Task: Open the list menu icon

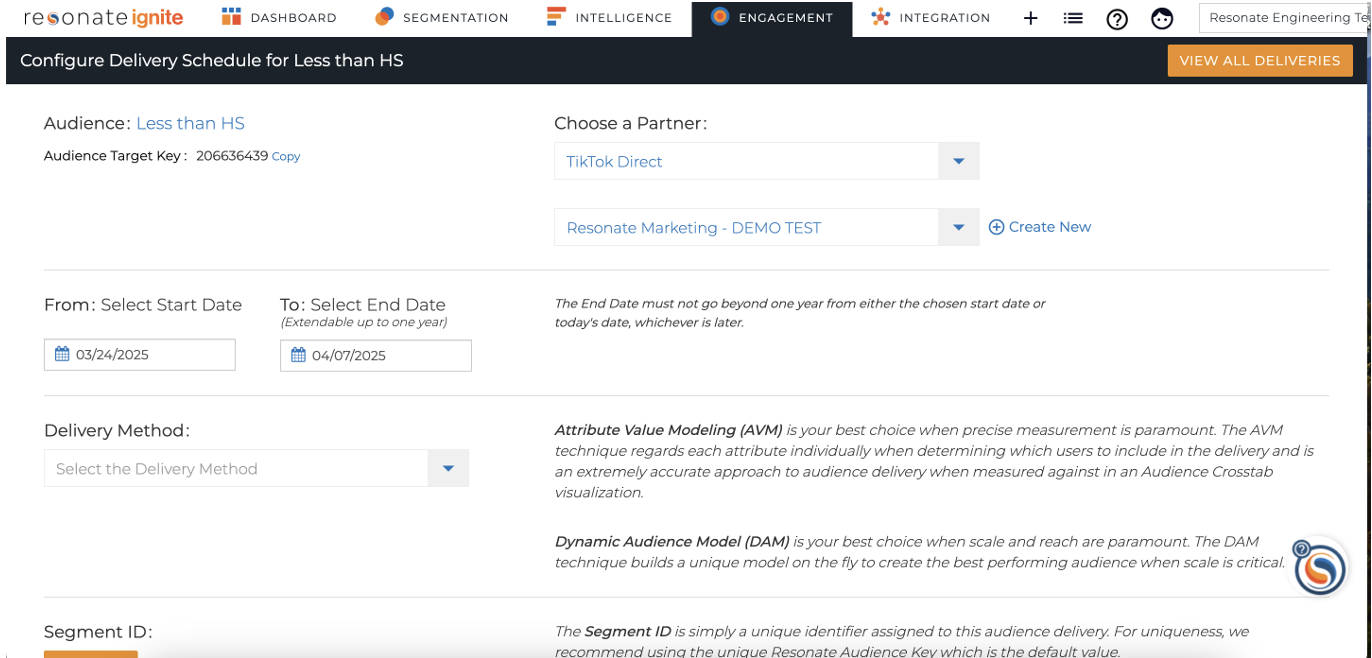Action: [x=1073, y=18]
